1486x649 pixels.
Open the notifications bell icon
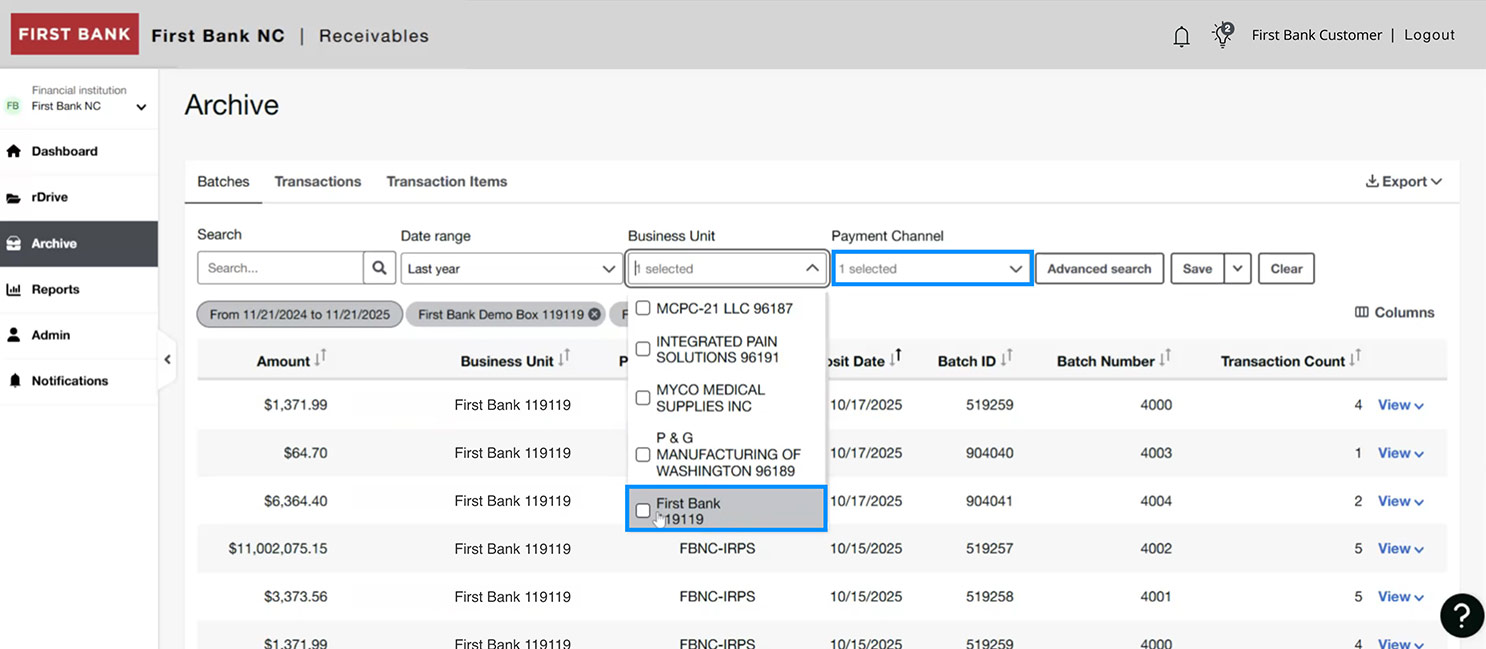click(1181, 34)
